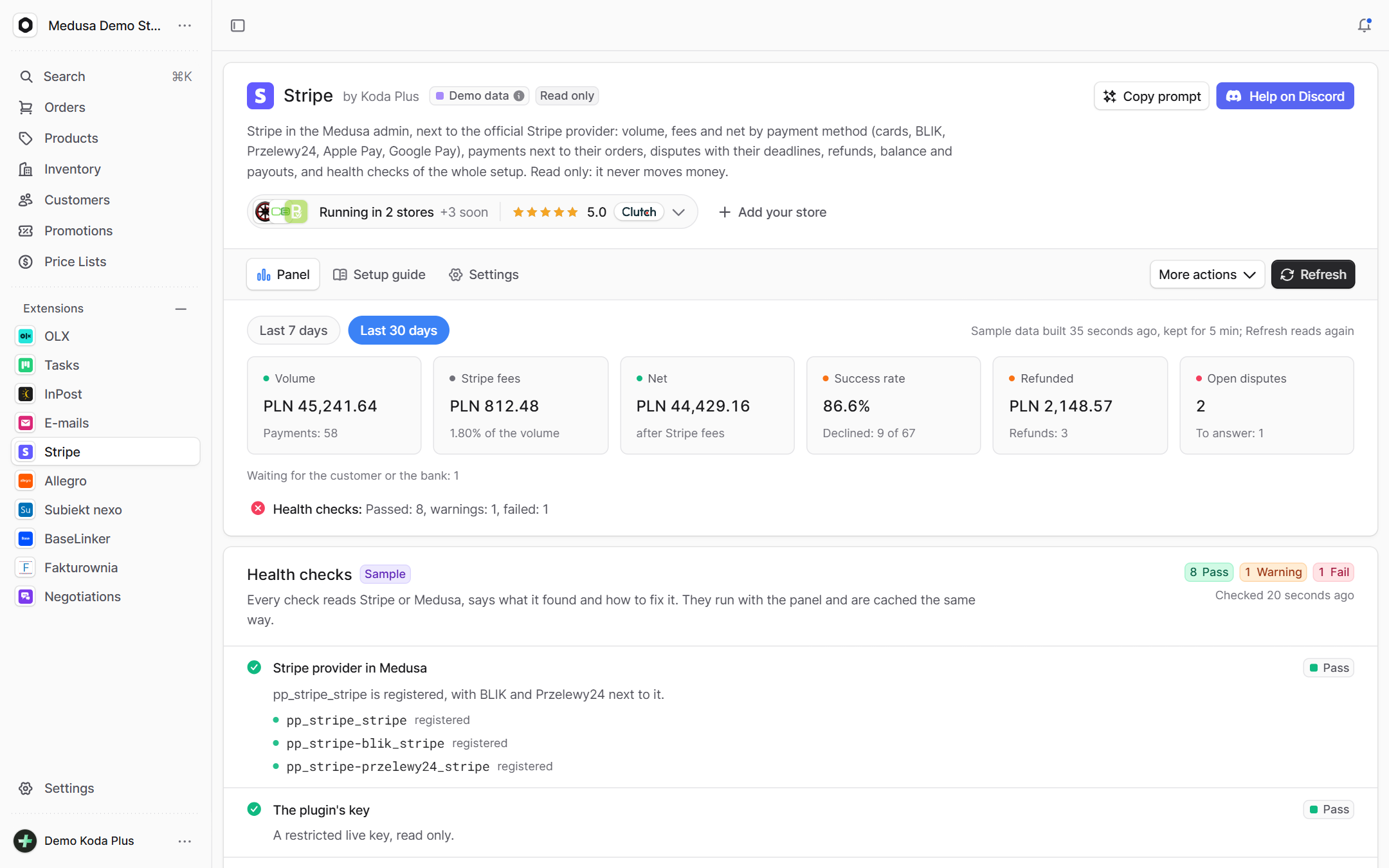Click the red failed health check icon

click(x=258, y=509)
